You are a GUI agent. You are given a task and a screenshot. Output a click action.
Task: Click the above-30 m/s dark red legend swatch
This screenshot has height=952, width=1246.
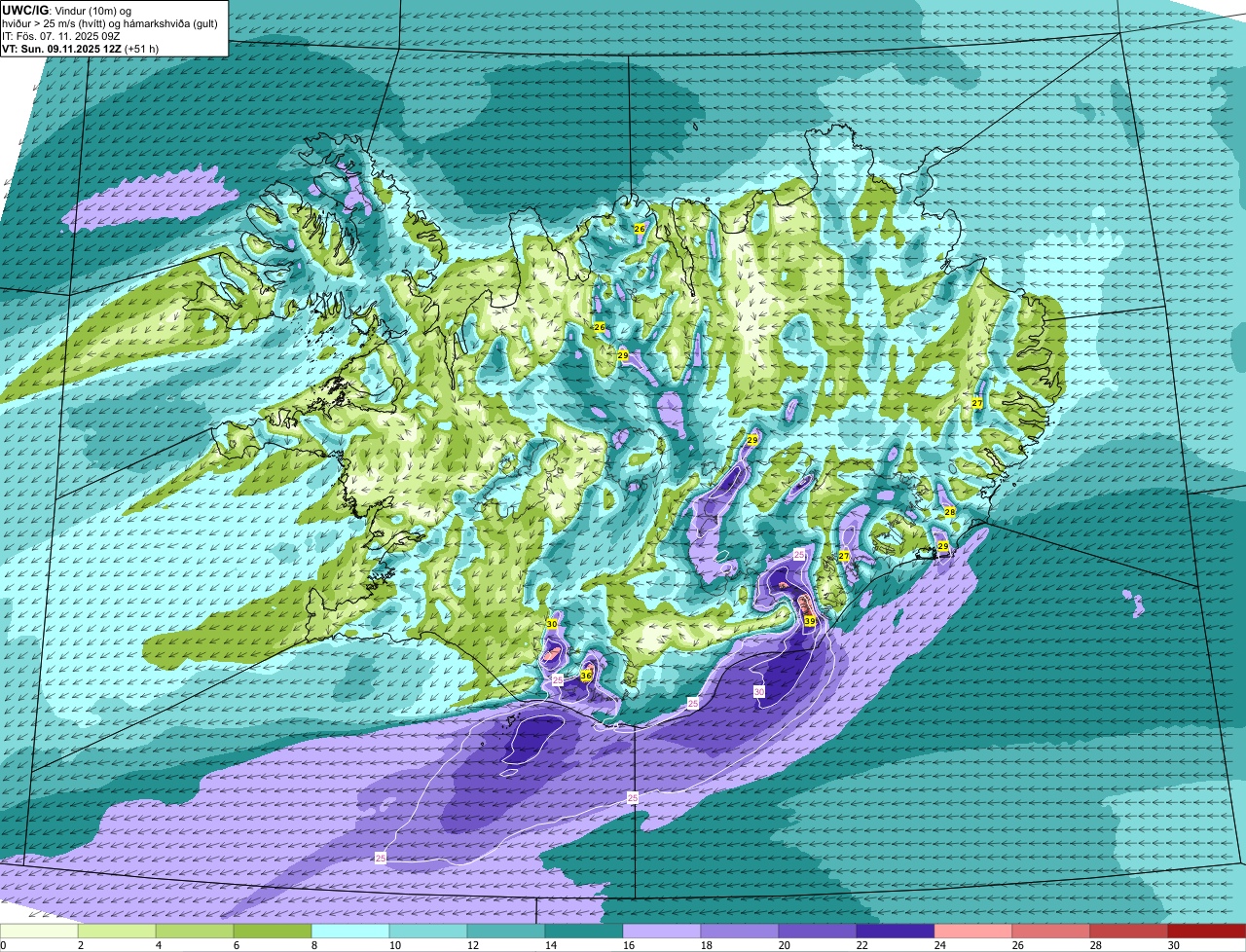pyautogui.click(x=1207, y=931)
